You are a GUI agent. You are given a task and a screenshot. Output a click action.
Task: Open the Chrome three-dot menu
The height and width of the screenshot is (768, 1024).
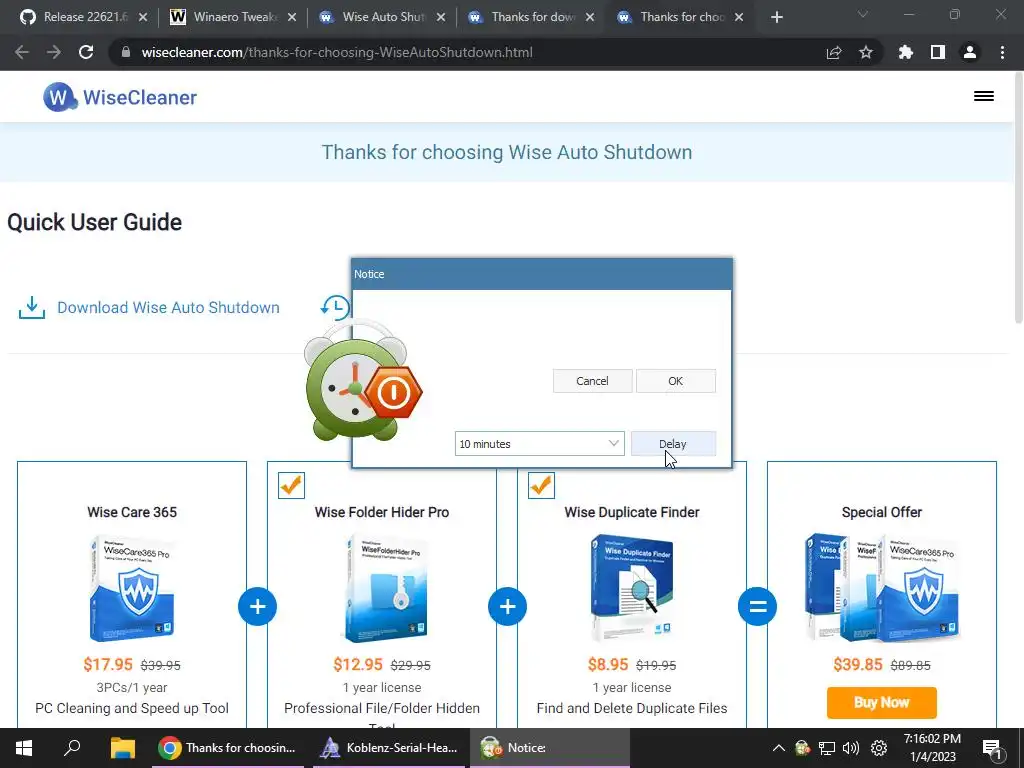1002,52
